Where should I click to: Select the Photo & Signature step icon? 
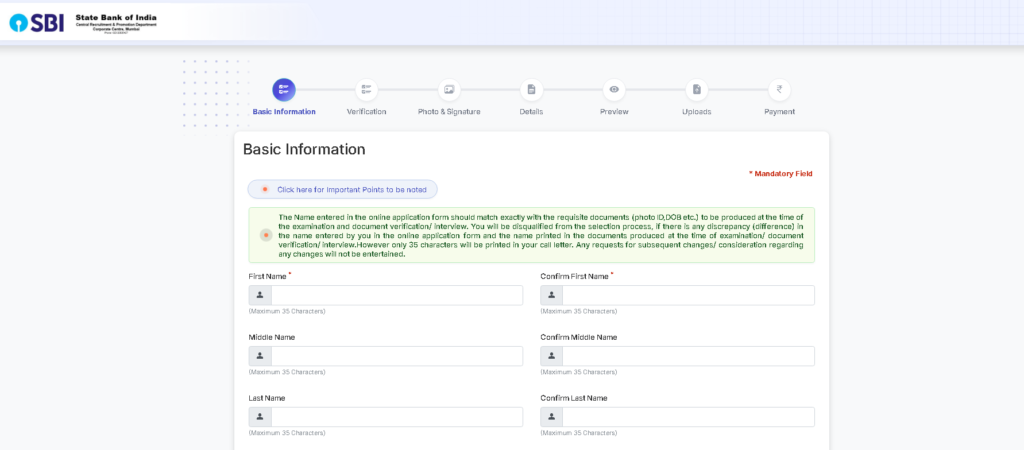pos(449,89)
